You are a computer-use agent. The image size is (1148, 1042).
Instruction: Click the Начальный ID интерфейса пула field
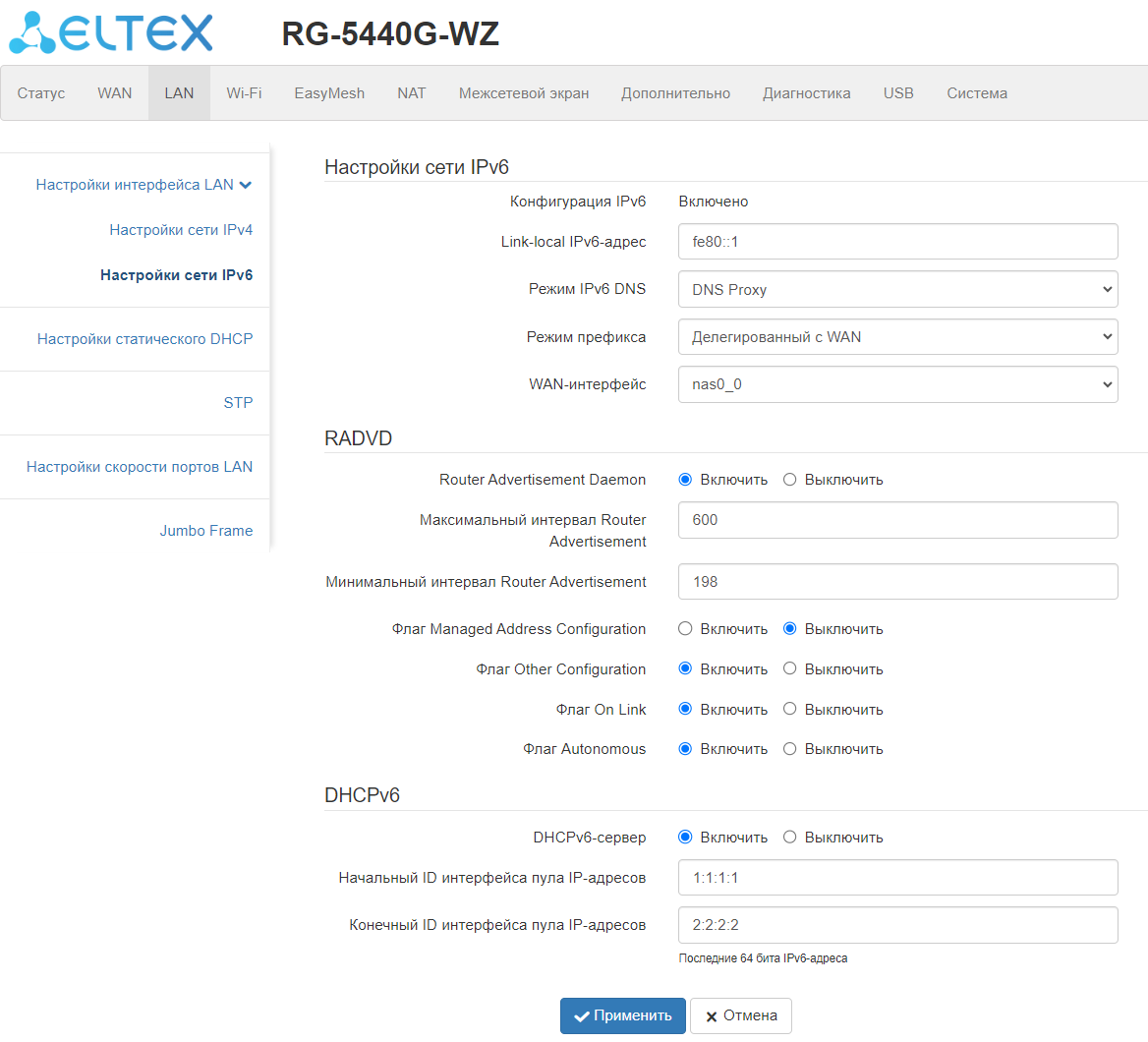[x=897, y=877]
